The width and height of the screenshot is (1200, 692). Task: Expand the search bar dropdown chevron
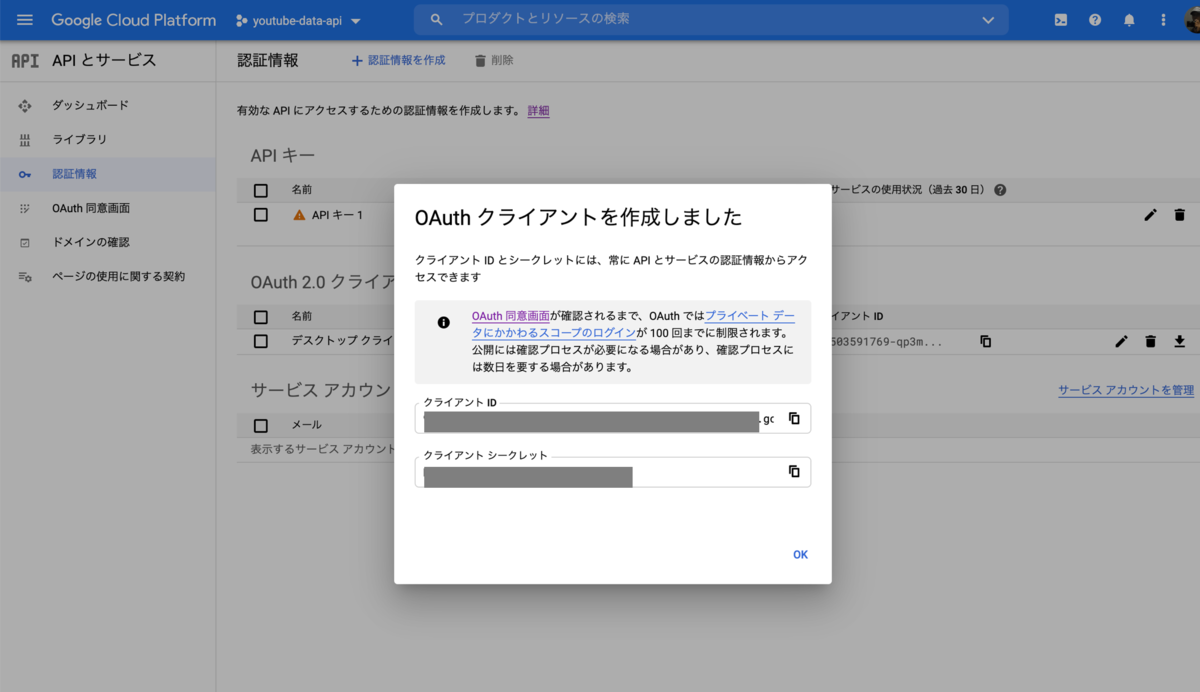[x=988, y=19]
